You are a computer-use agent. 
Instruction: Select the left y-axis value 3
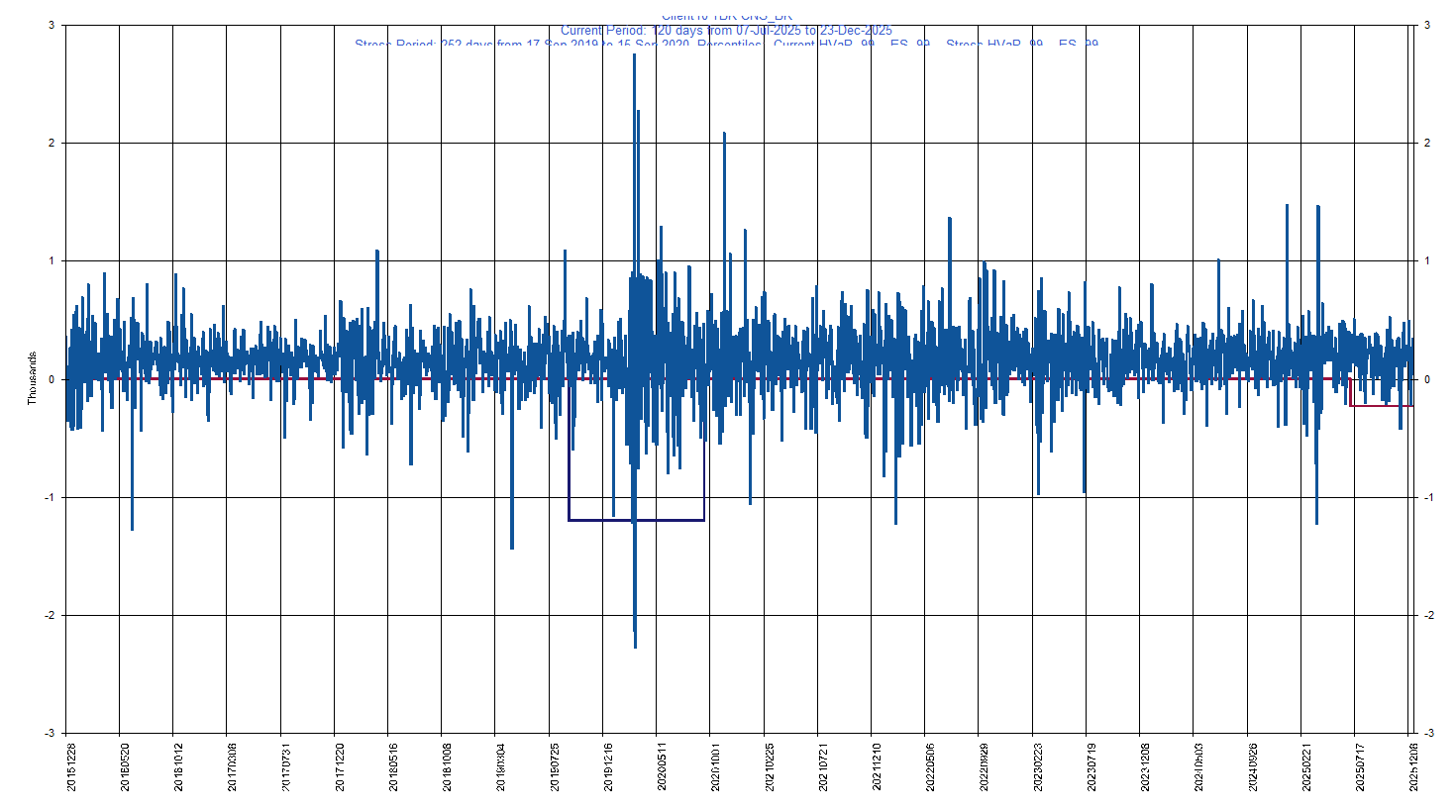tap(52, 24)
